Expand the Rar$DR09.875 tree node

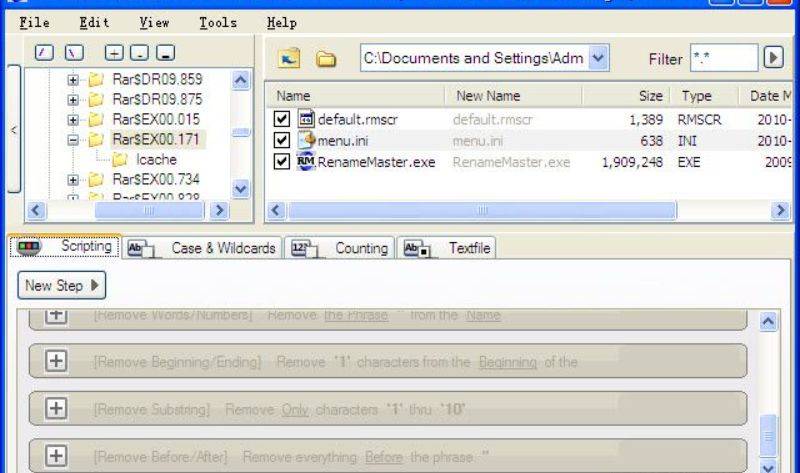click(73, 100)
